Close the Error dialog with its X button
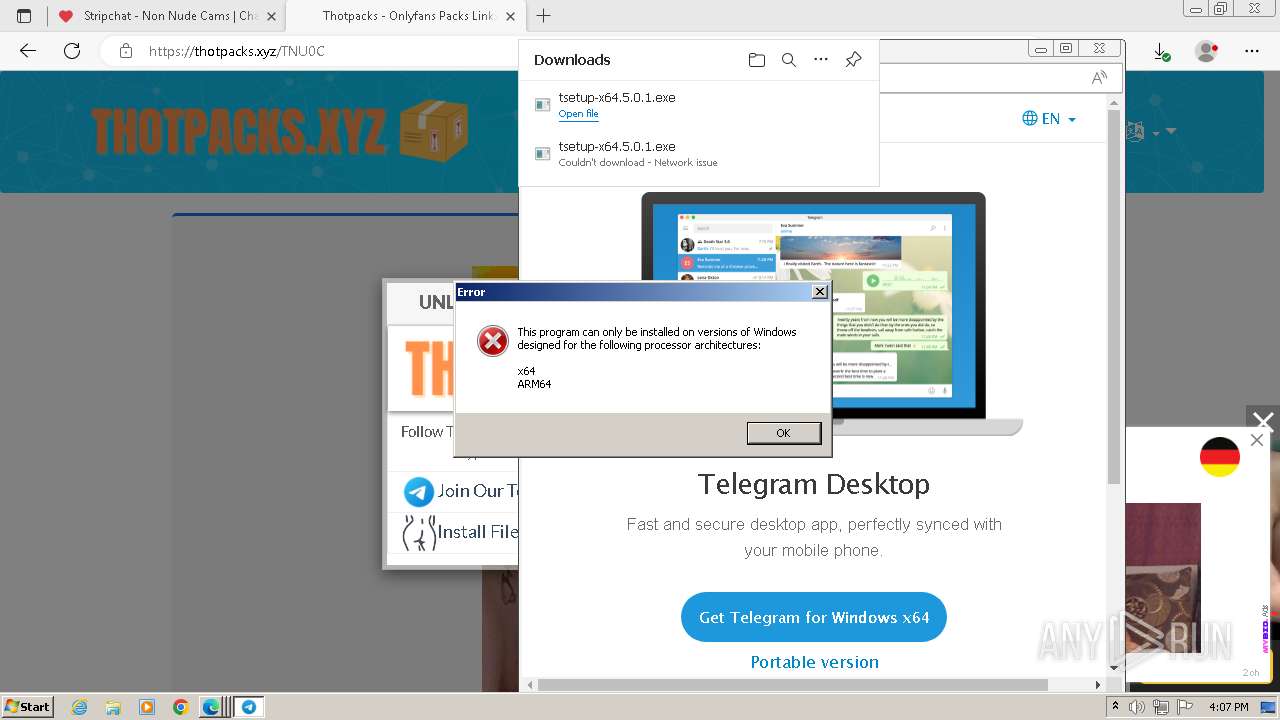 (819, 292)
